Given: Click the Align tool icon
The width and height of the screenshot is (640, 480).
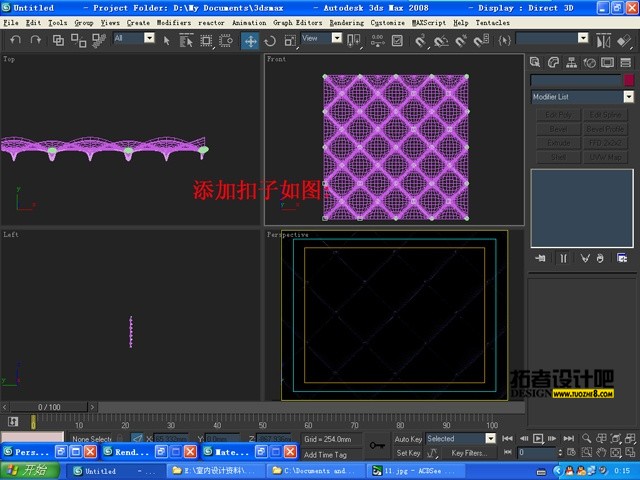Looking at the screenshot, I should click(624, 40).
